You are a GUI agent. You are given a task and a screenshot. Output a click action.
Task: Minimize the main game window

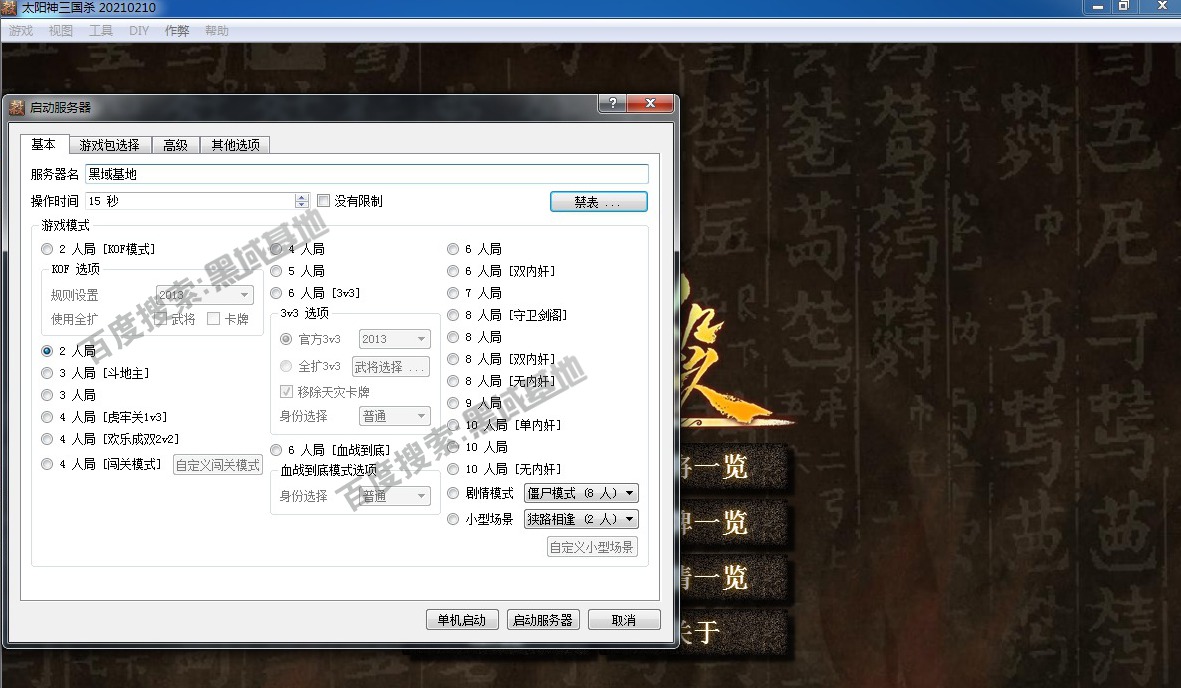tap(1097, 7)
